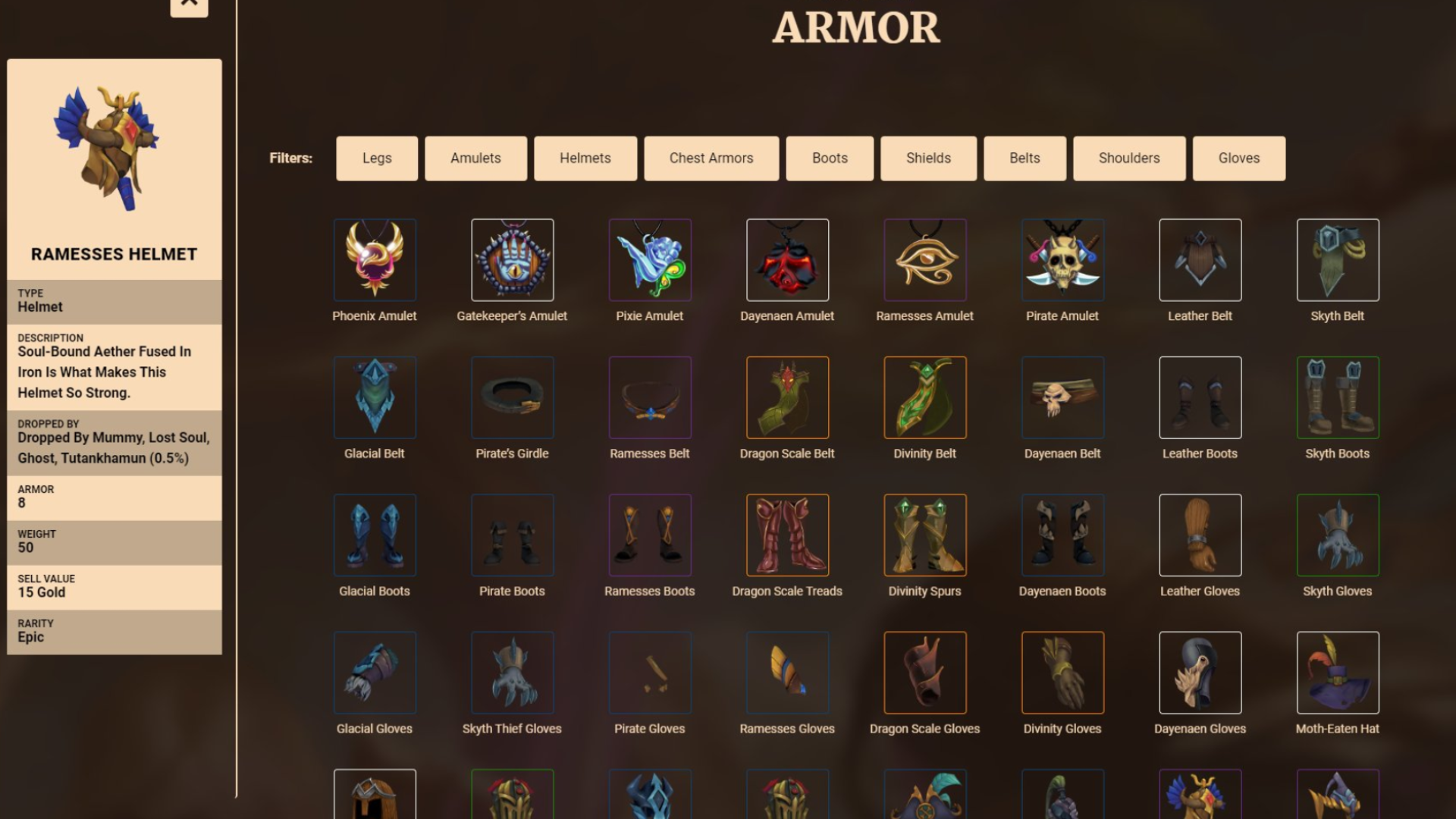Filter armor by Amulets
Viewport: 1456px width, 819px height.
[475, 158]
